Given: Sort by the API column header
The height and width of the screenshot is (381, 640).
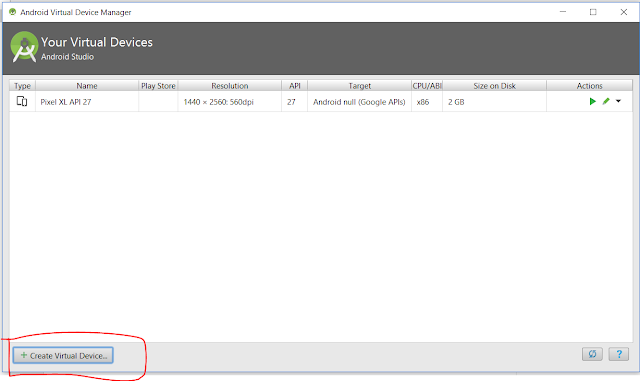Looking at the screenshot, I should click(295, 86).
